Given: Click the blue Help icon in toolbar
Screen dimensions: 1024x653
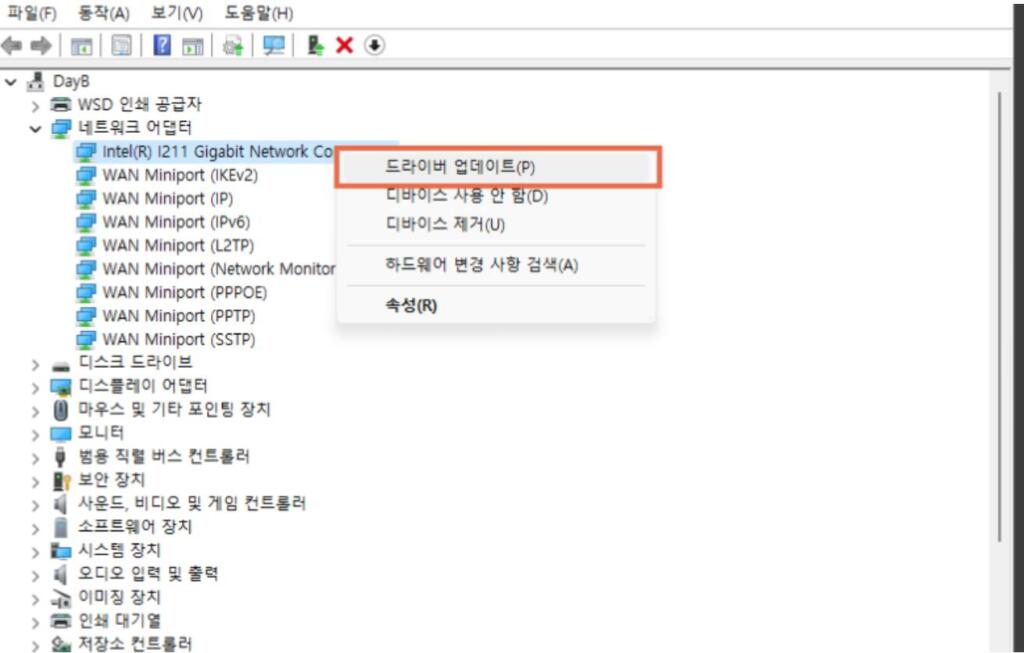Looking at the screenshot, I should pyautogui.click(x=162, y=46).
